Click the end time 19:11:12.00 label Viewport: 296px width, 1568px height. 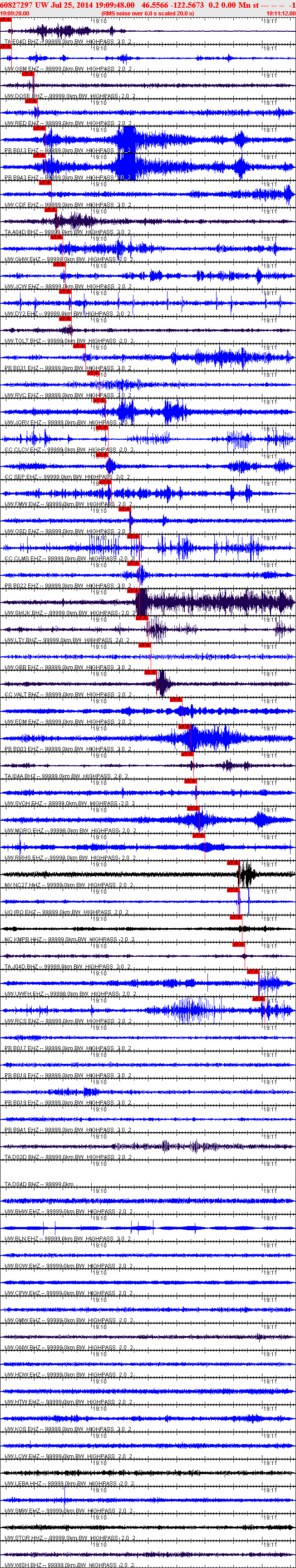pyautogui.click(x=281, y=13)
